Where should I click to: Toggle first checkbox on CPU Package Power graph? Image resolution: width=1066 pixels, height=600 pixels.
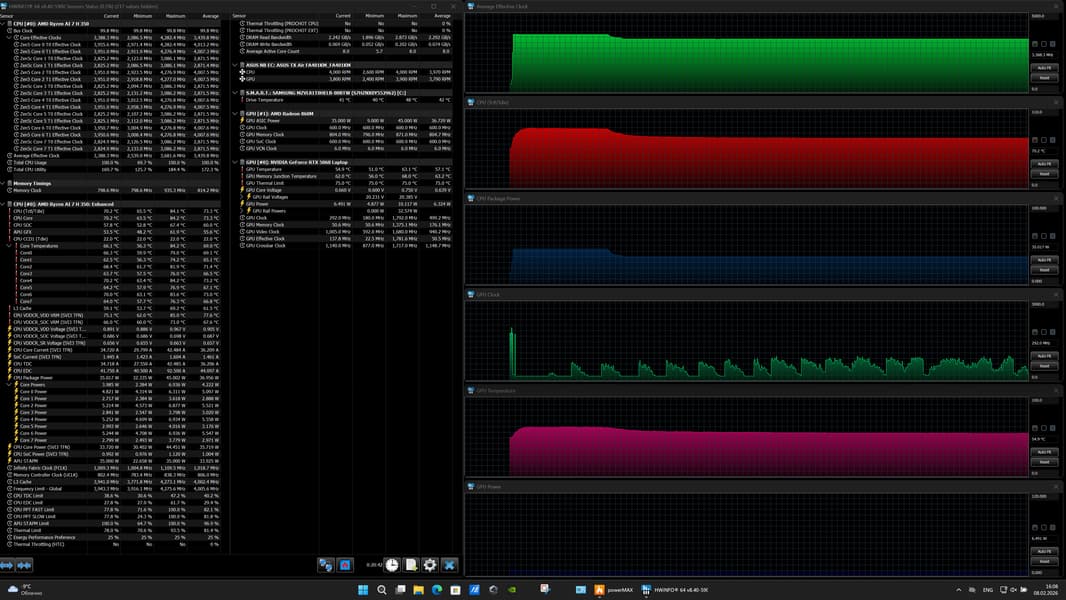pyautogui.click(x=1035, y=236)
